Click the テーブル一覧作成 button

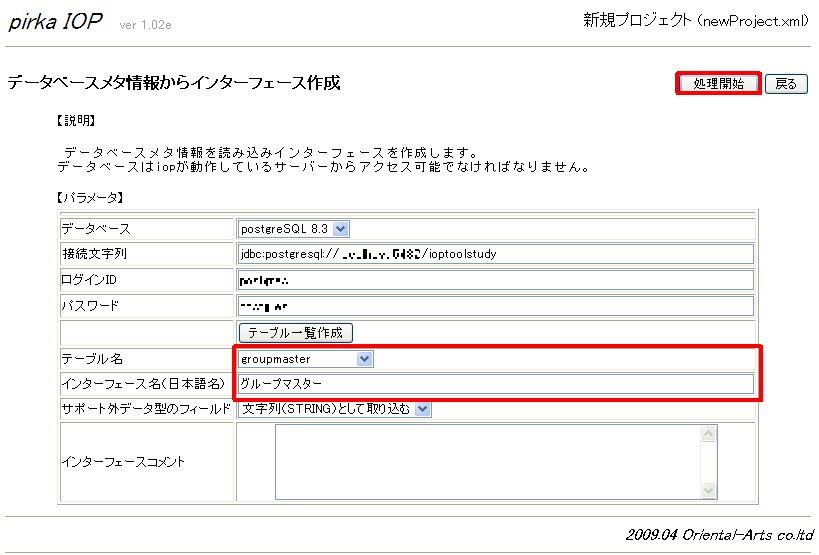point(296,332)
